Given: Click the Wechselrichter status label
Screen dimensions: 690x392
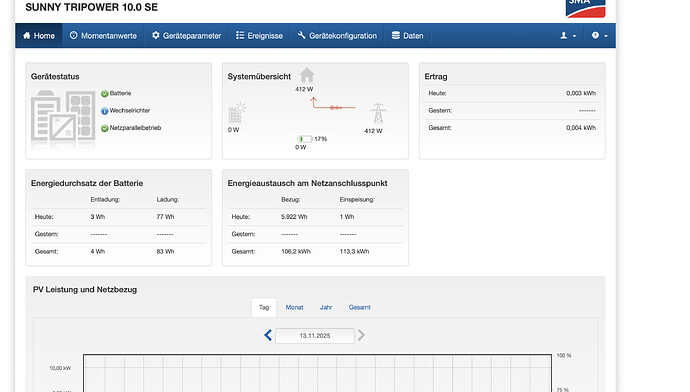Looking at the screenshot, I should 130,110.
